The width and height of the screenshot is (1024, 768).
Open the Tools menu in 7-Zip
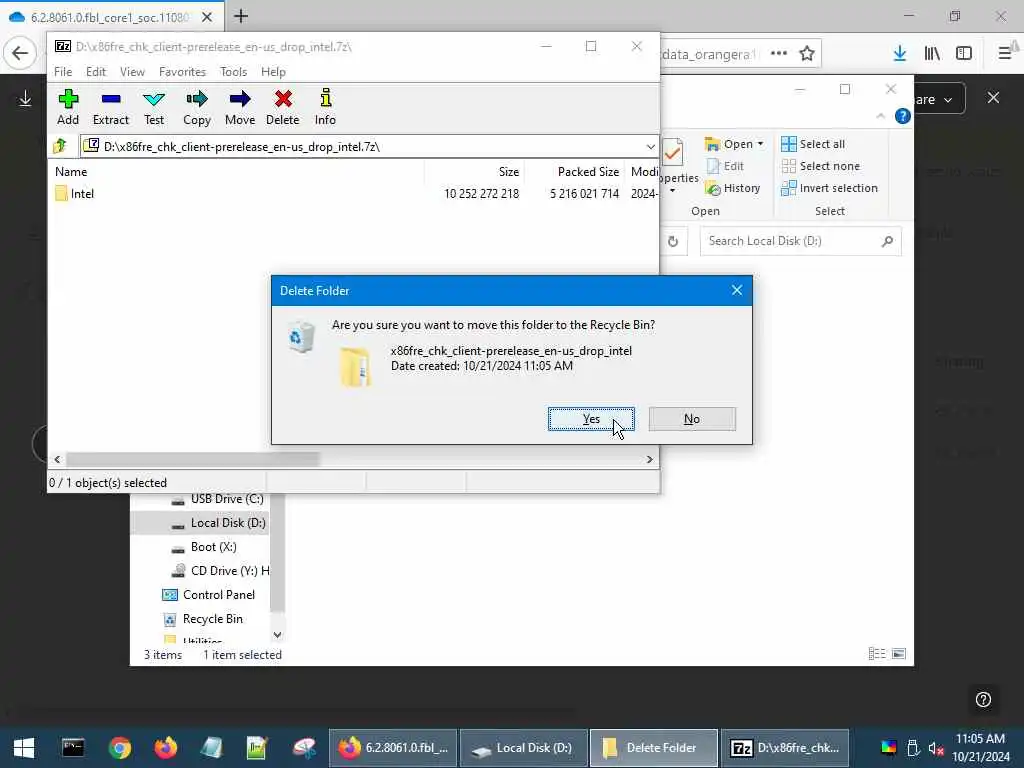233,72
